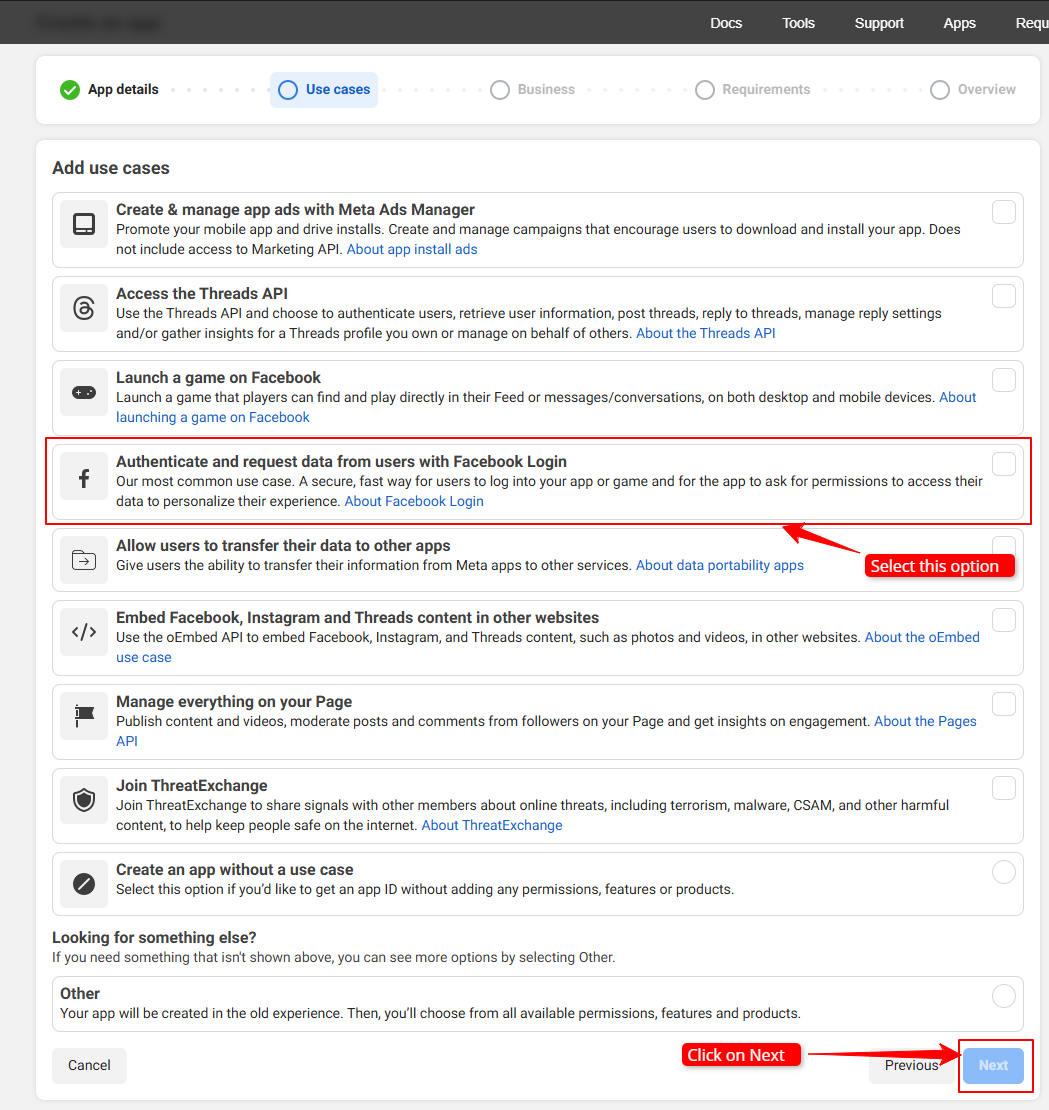Screen dimensions: 1049x1110
Task: Open About app install ads link
Action: tap(412, 249)
